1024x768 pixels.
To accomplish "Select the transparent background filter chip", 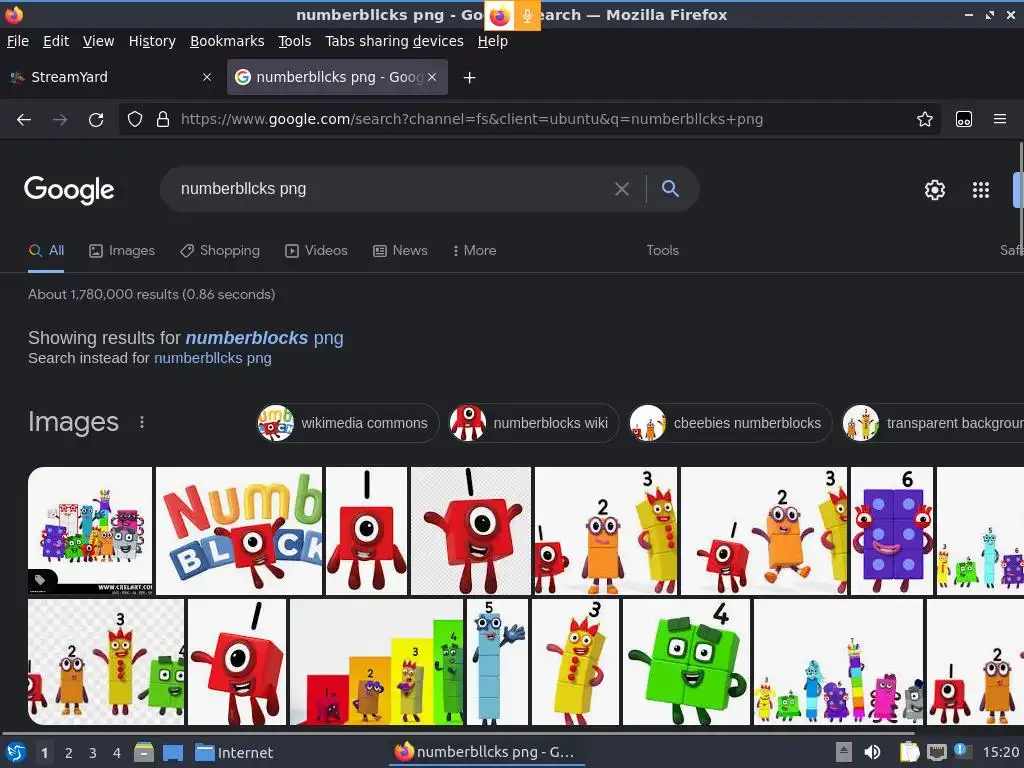I will click(x=934, y=423).
